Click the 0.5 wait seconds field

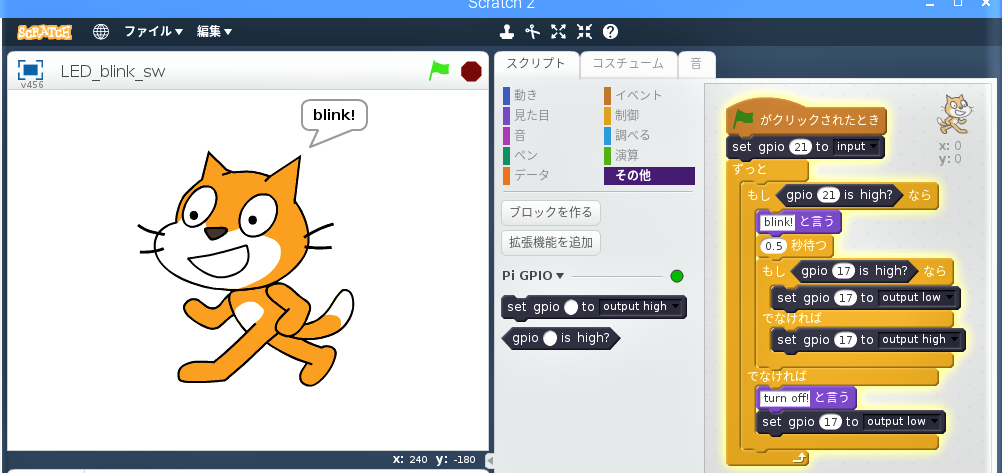pos(773,245)
